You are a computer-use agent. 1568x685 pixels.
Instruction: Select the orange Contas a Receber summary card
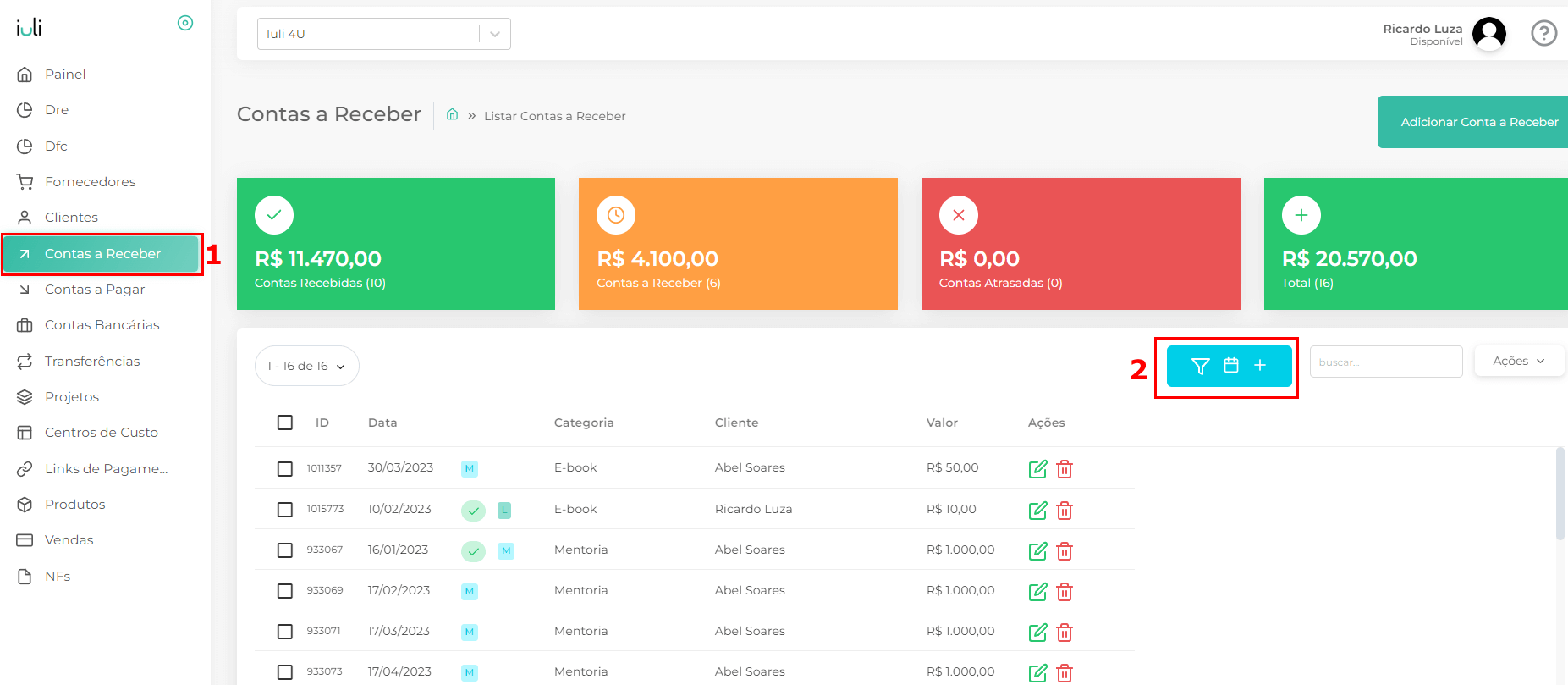tap(737, 244)
